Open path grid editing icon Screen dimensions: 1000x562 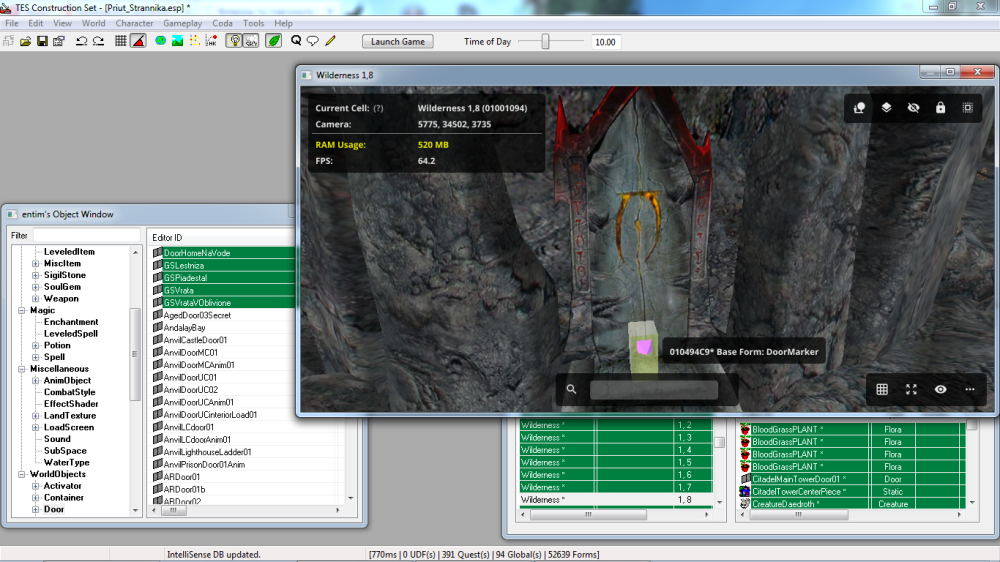pyautogui.click(x=195, y=41)
